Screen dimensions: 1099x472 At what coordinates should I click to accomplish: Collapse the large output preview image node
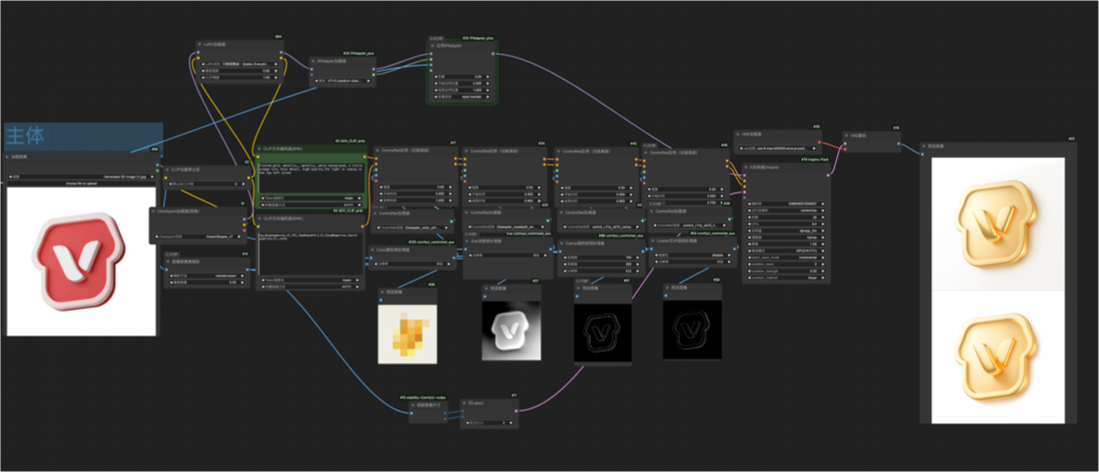[924, 147]
